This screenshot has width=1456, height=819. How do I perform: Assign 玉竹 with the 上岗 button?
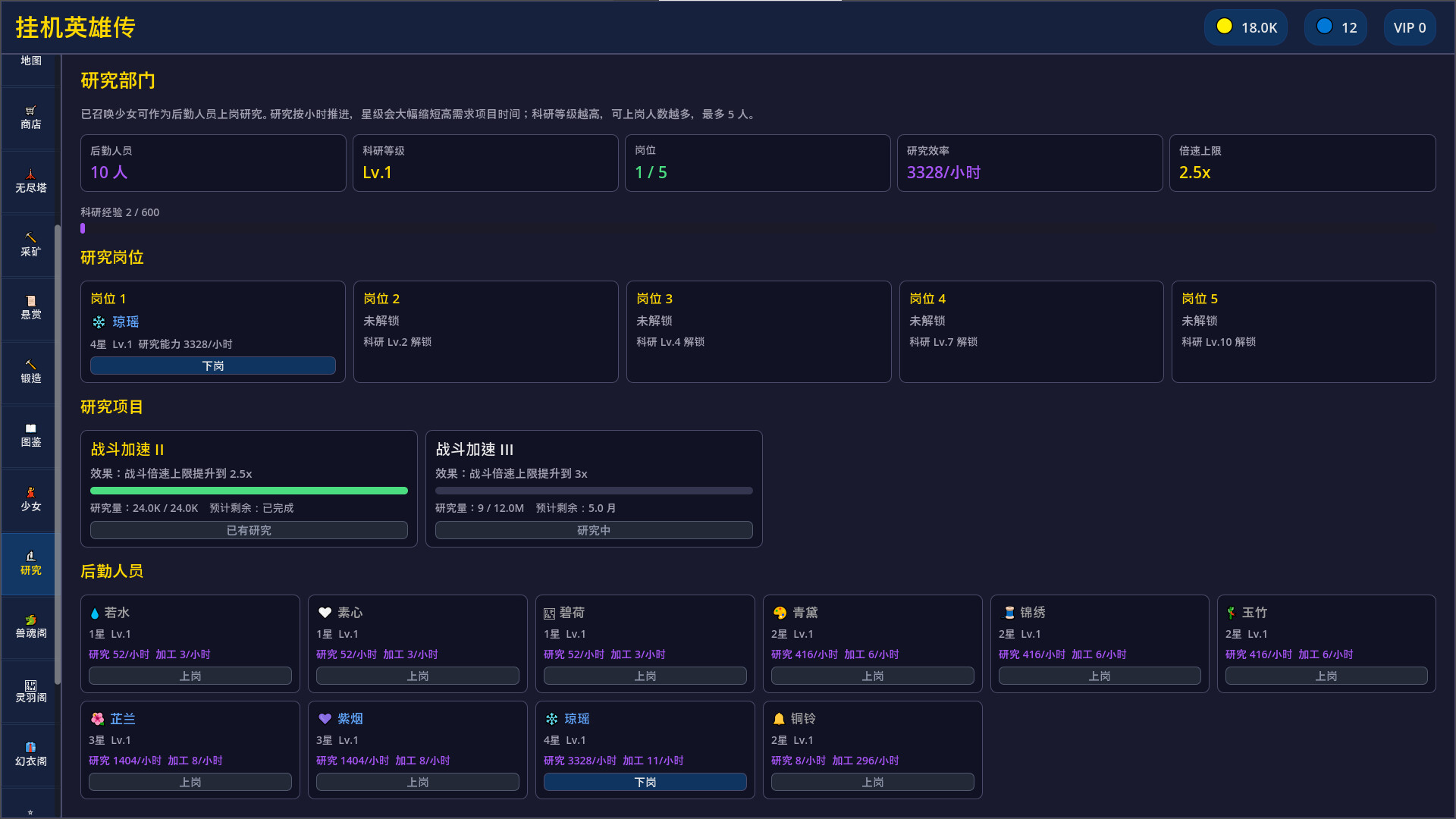click(x=1326, y=676)
